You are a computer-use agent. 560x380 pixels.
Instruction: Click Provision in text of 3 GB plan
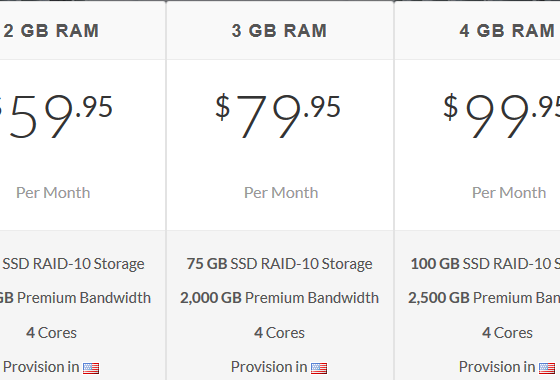[269, 367]
